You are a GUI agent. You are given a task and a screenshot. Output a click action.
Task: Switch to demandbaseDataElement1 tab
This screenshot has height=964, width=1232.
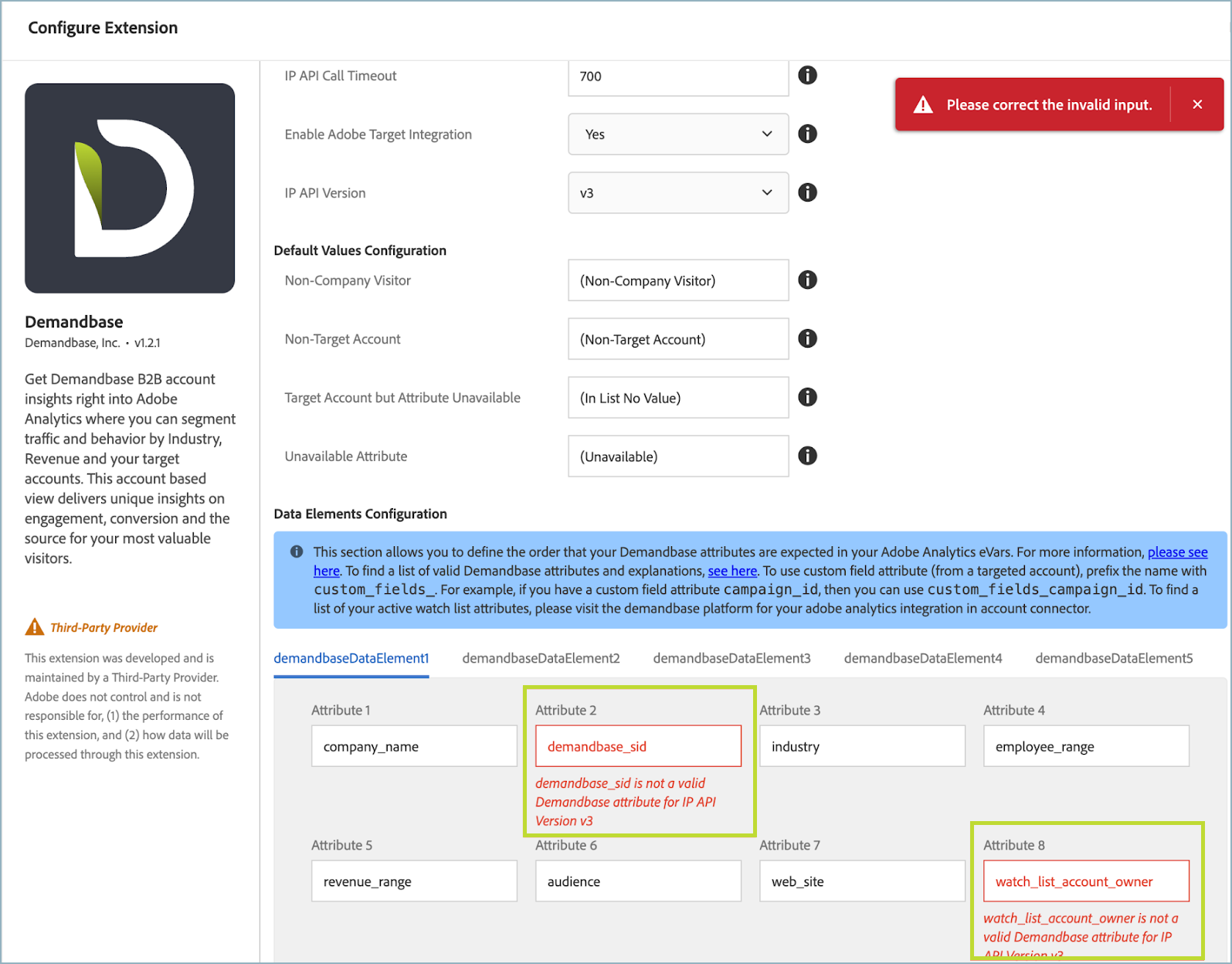pyautogui.click(x=351, y=658)
